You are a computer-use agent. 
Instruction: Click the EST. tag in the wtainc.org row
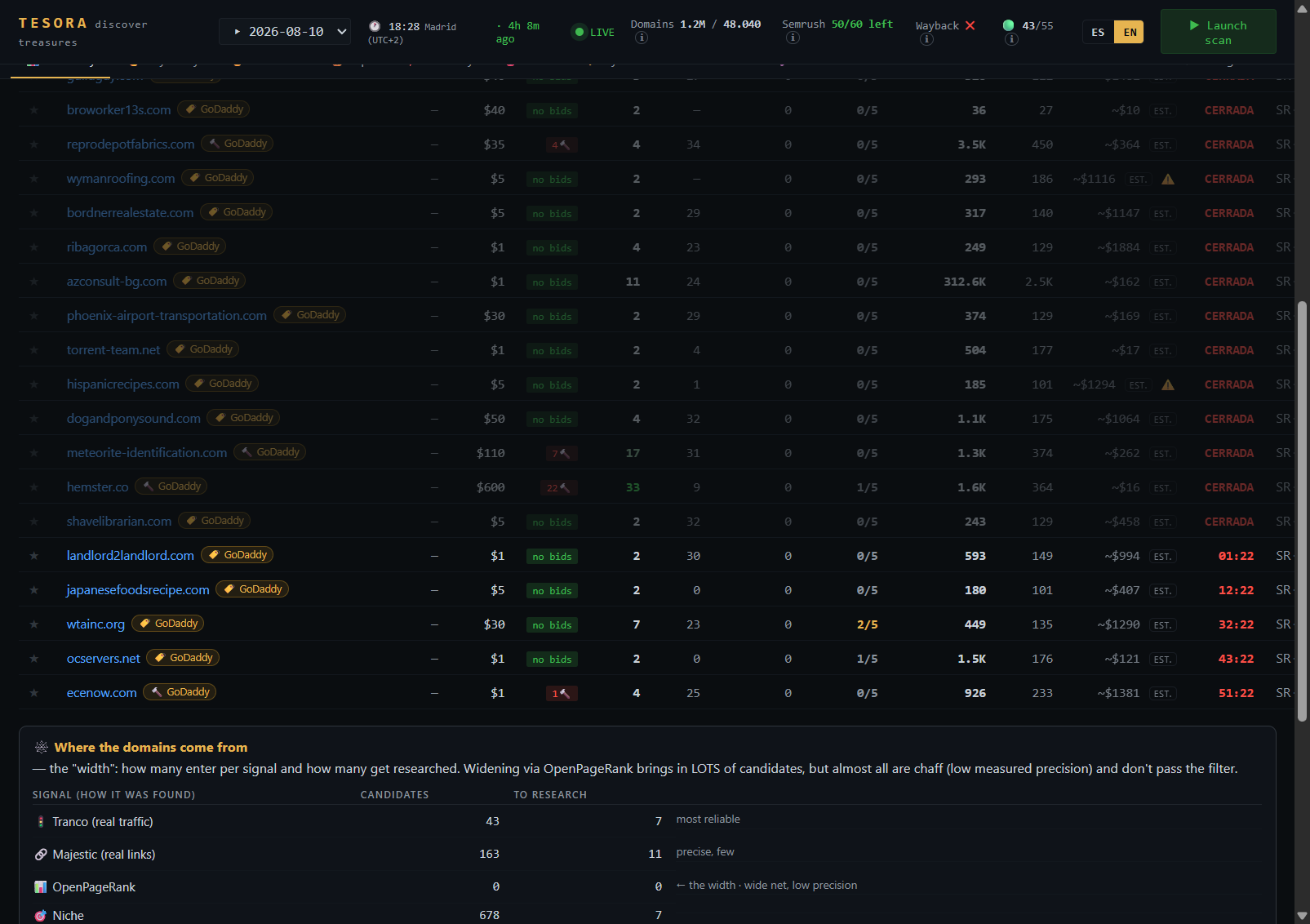(1163, 625)
